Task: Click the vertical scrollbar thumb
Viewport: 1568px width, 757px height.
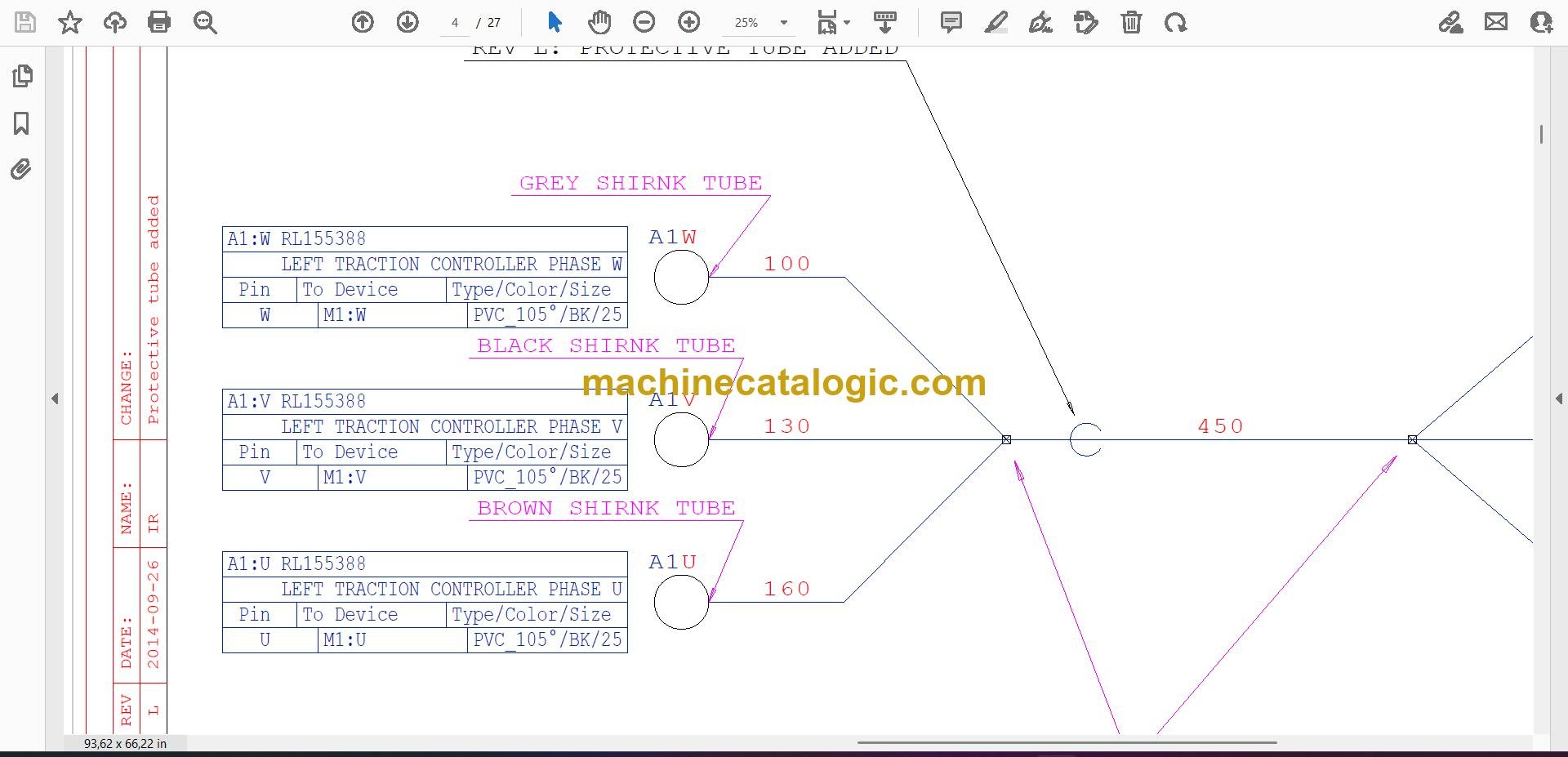Action: (x=1541, y=134)
